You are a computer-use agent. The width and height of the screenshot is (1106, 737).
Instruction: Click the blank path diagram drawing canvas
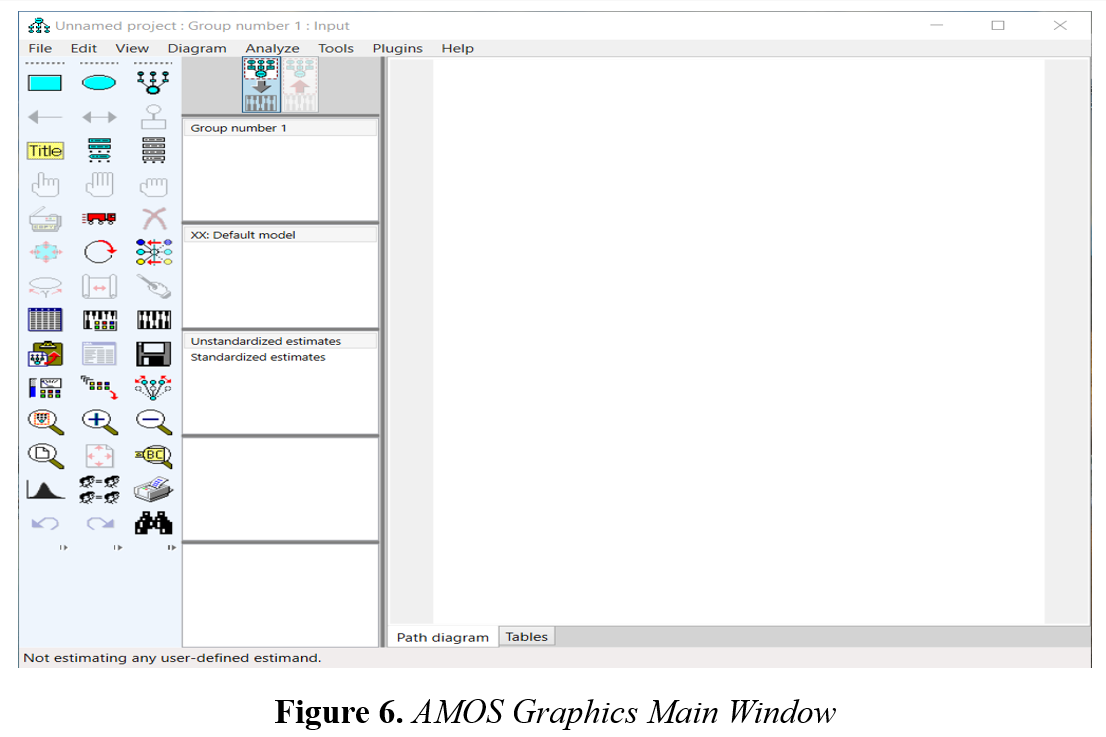(x=738, y=341)
